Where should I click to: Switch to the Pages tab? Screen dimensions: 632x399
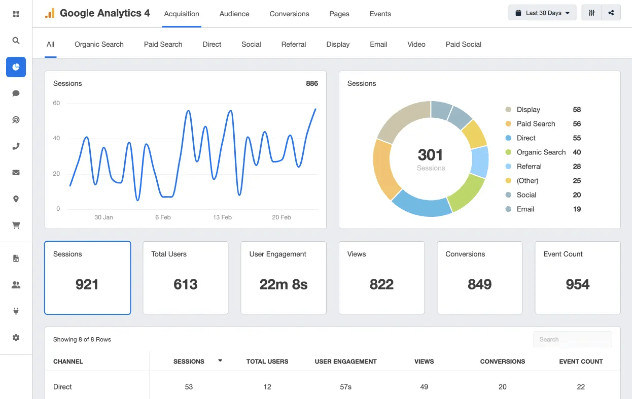point(339,14)
